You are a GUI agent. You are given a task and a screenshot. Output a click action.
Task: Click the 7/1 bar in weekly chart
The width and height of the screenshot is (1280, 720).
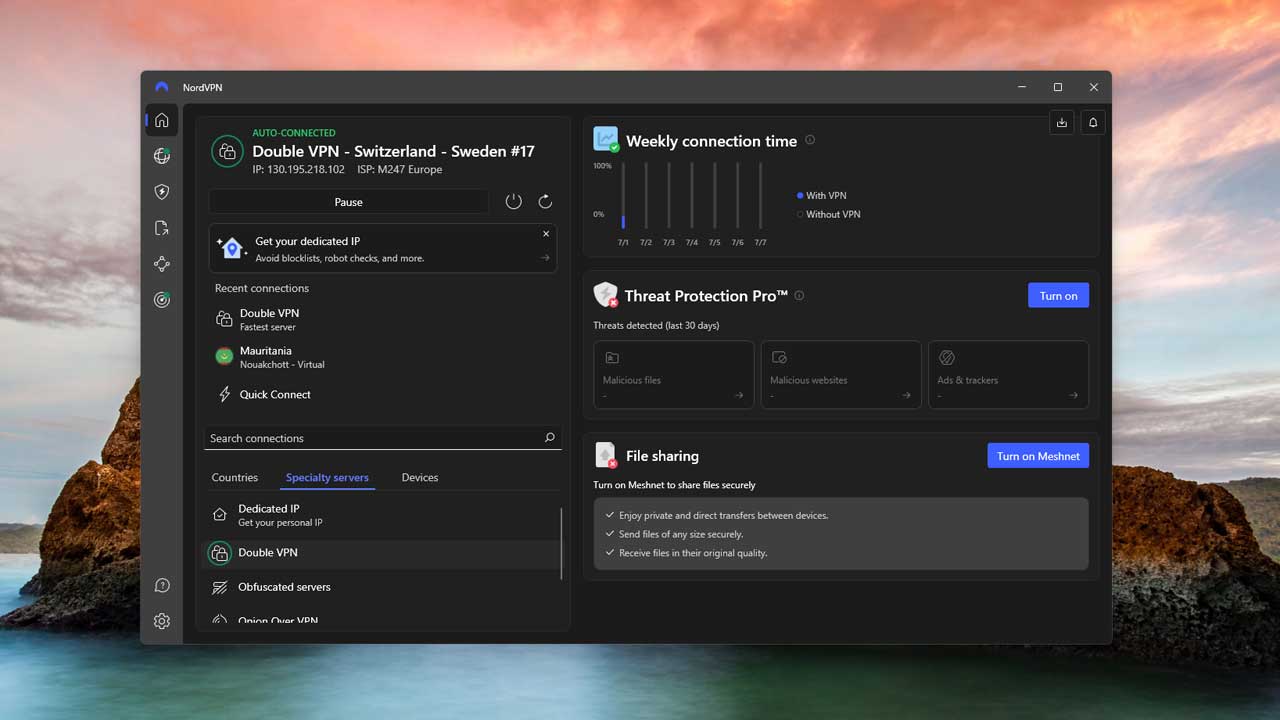point(623,195)
